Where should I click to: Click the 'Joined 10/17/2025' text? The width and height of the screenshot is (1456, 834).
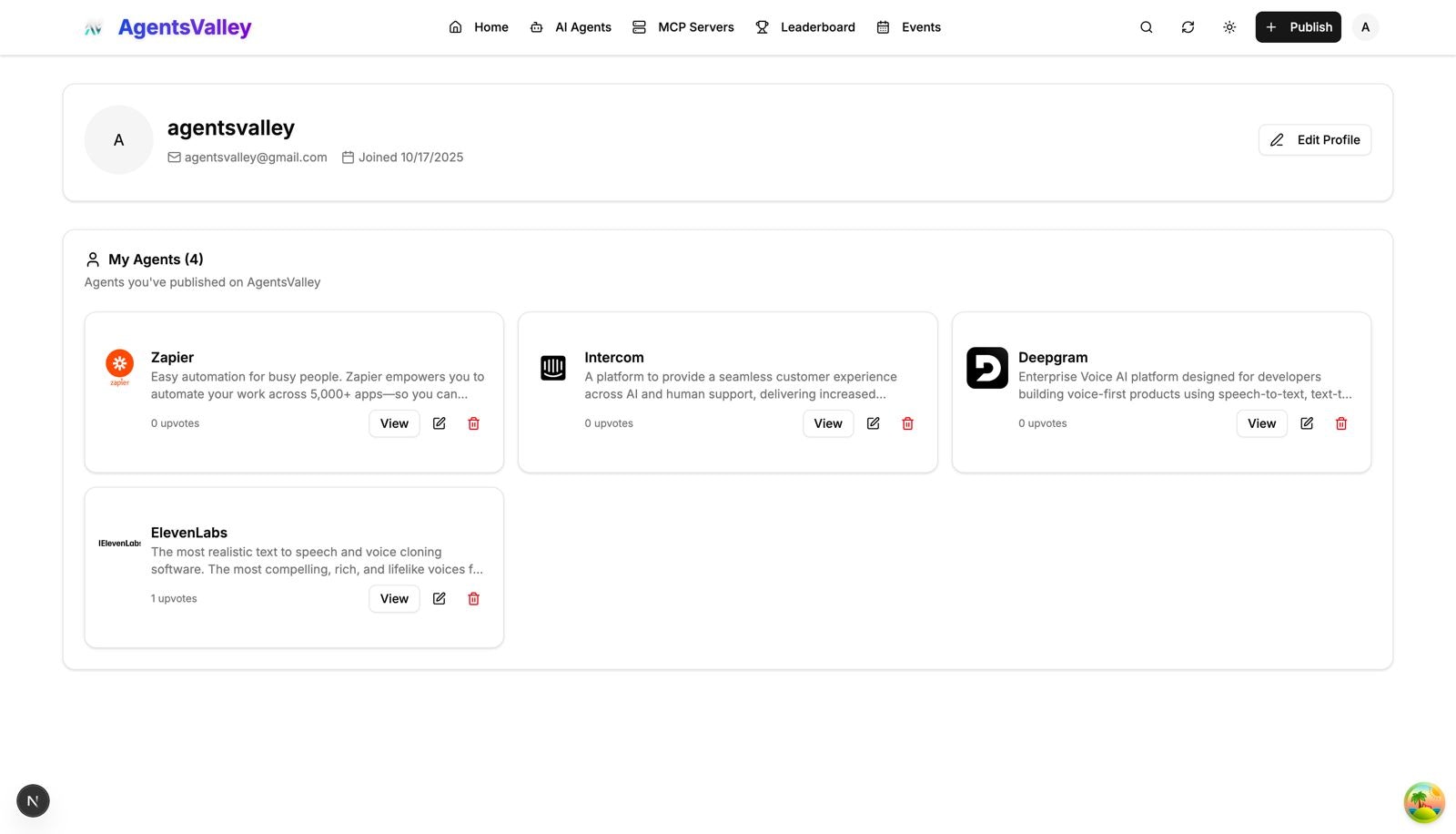point(410,158)
